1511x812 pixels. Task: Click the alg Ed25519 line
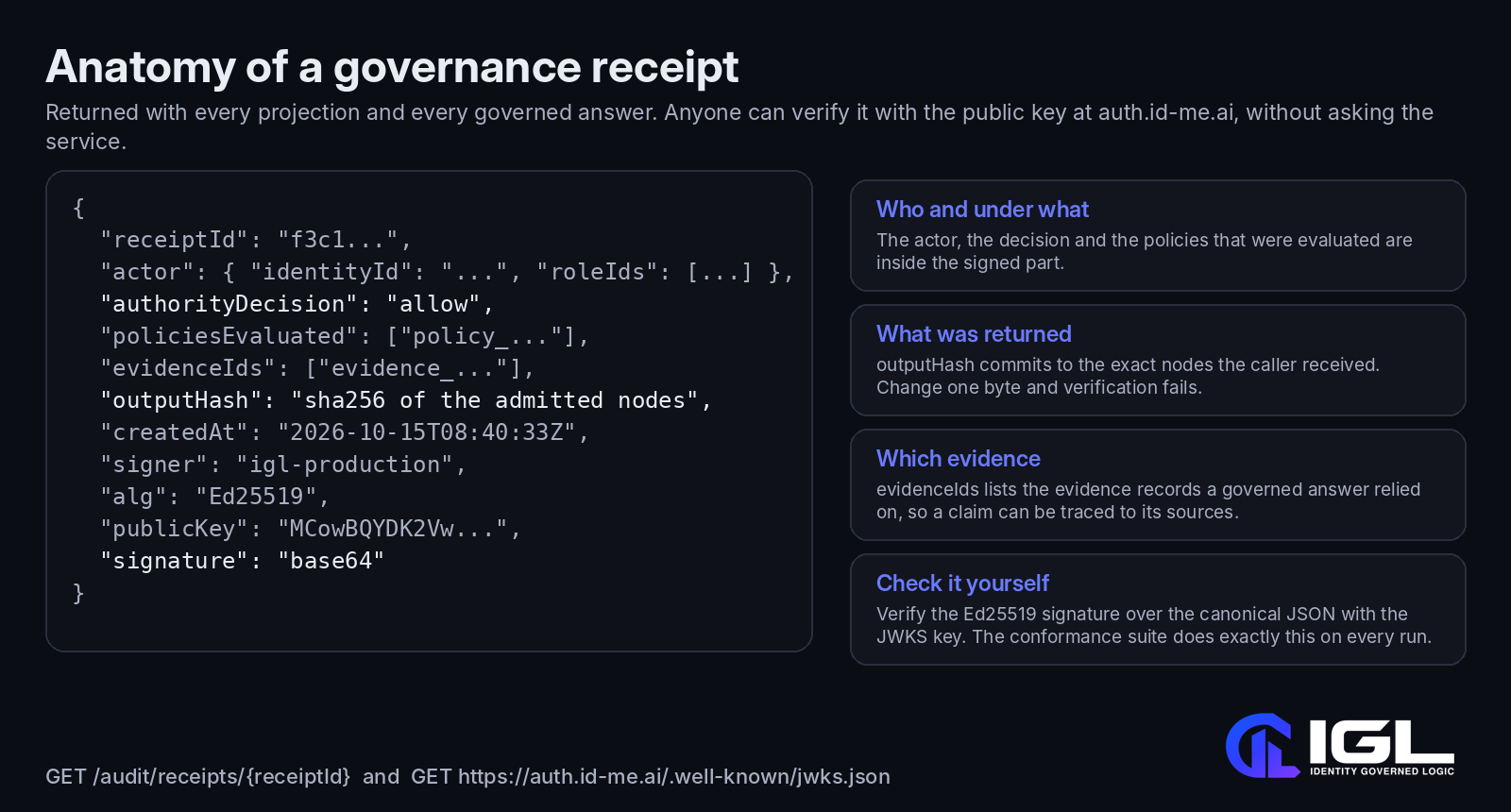(x=215, y=497)
